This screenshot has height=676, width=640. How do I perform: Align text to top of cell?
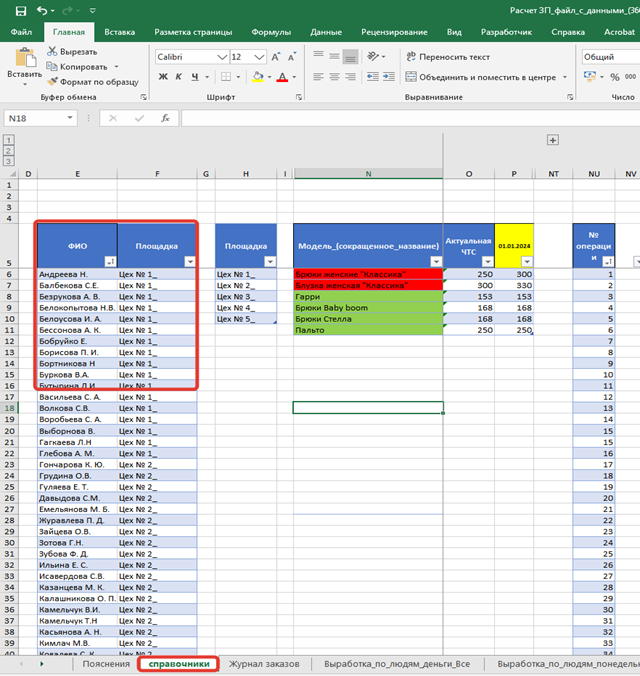click(x=319, y=56)
